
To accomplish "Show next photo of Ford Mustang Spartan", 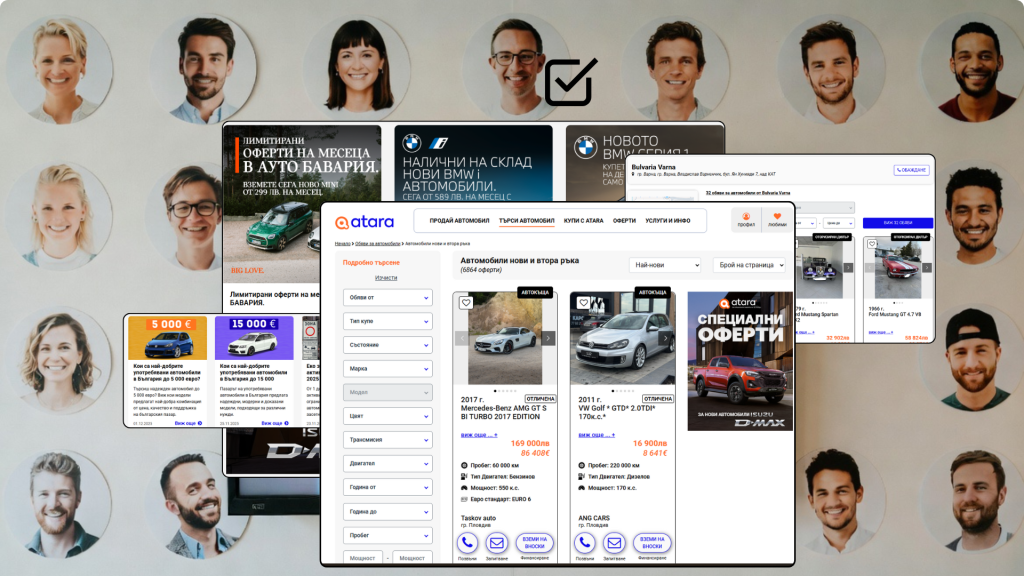I will 848,268.
